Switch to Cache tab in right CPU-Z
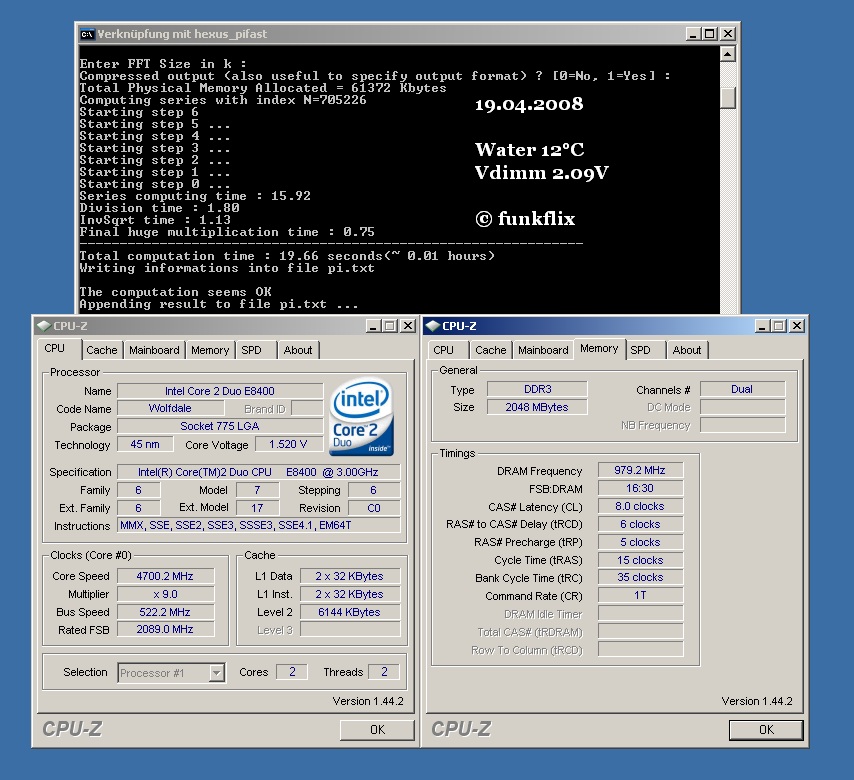 [491, 350]
